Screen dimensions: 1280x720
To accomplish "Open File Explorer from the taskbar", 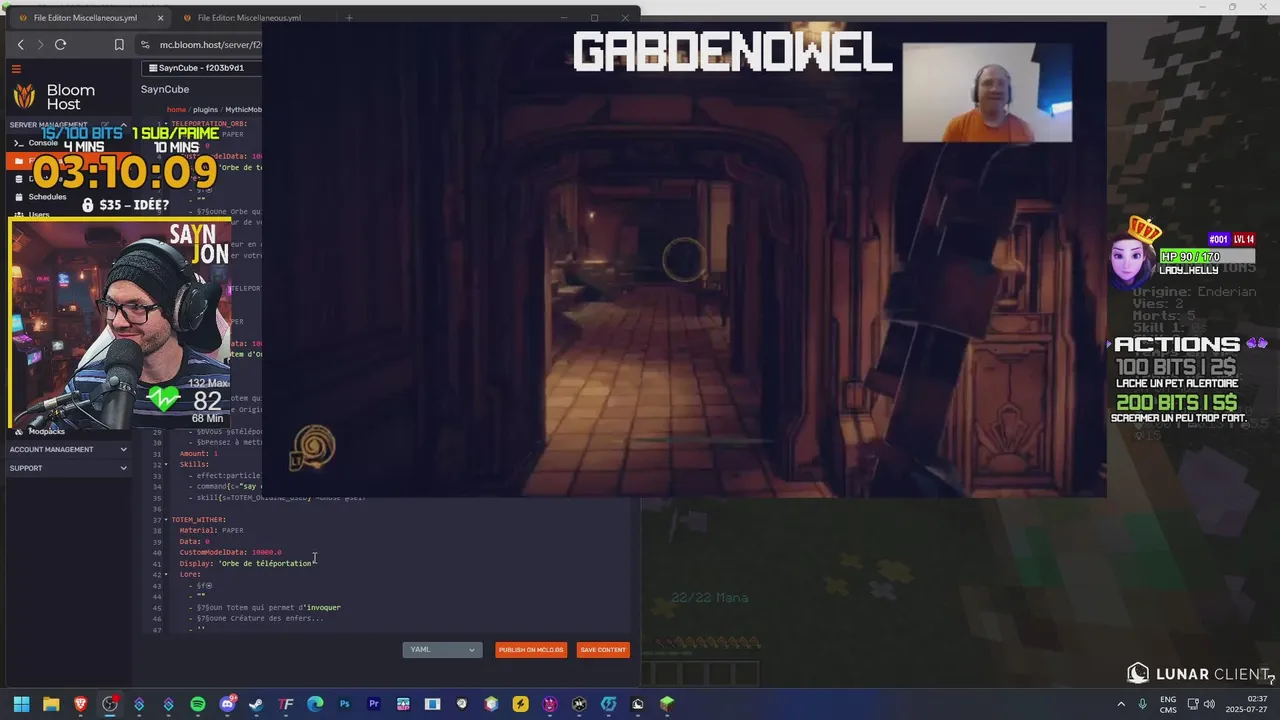I will (51, 704).
